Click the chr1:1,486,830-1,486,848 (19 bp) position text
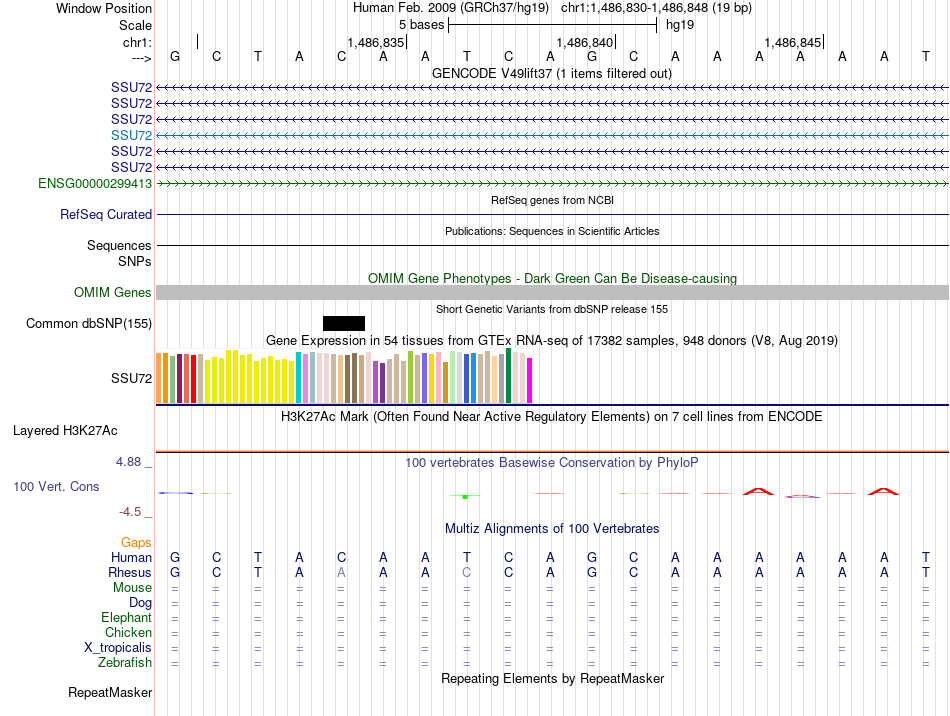This screenshot has height=716, width=950. point(656,8)
